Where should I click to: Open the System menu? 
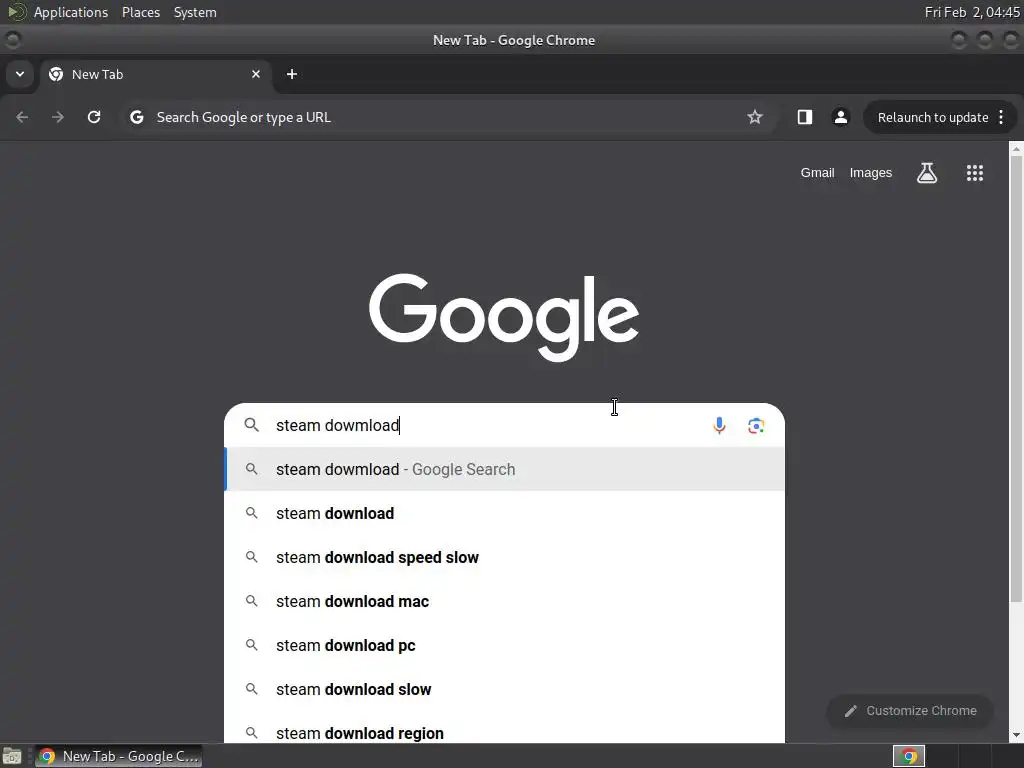pos(195,12)
